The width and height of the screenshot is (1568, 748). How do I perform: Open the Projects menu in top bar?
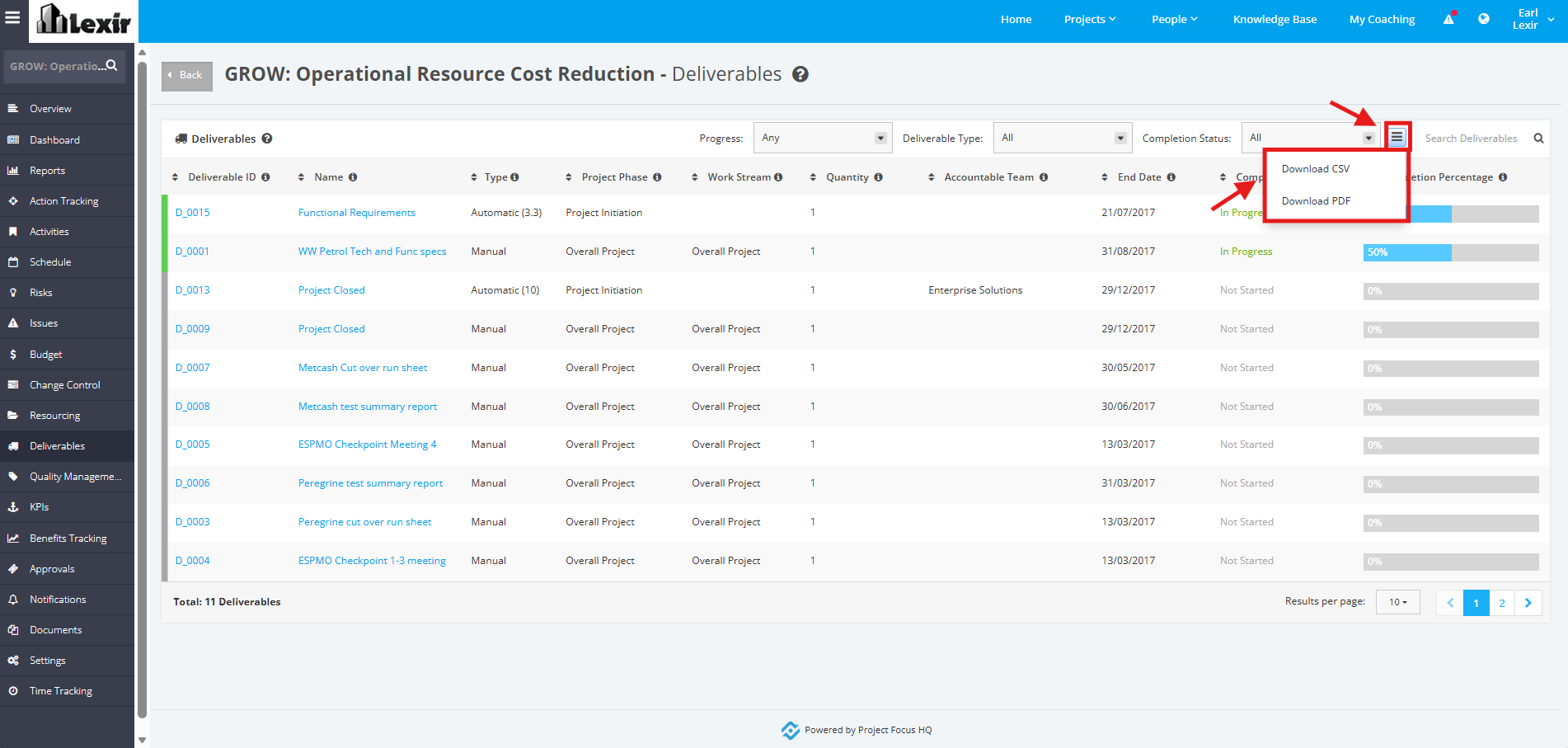tap(1089, 19)
